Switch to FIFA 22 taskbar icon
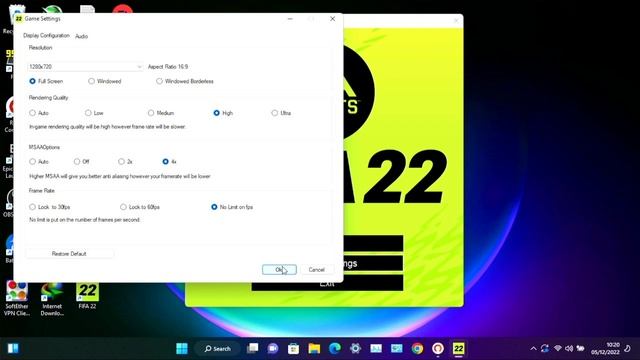 coord(458,349)
